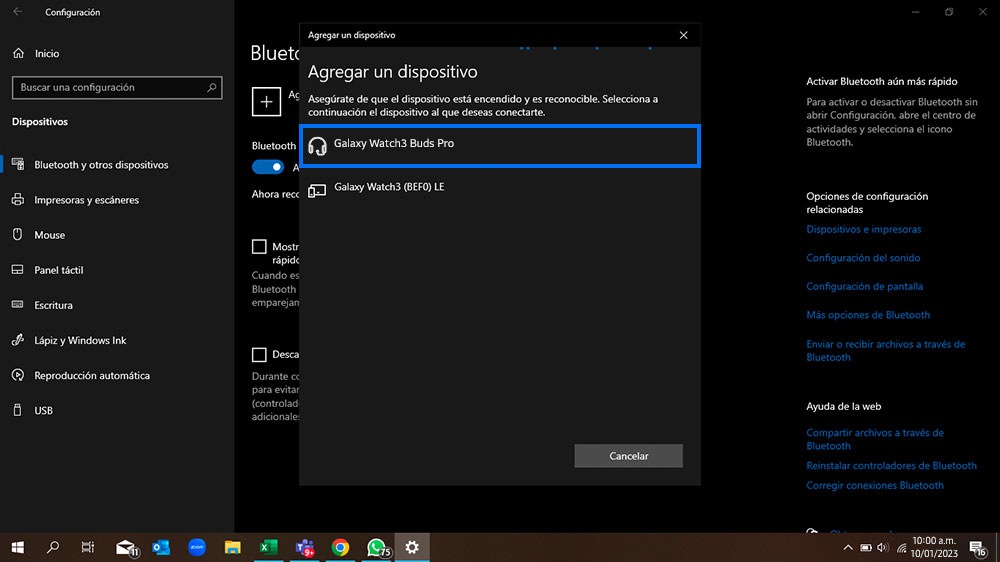The image size is (1000, 562).
Task: Check the 'Mostrar' notifications checkbox
Action: pos(260,246)
